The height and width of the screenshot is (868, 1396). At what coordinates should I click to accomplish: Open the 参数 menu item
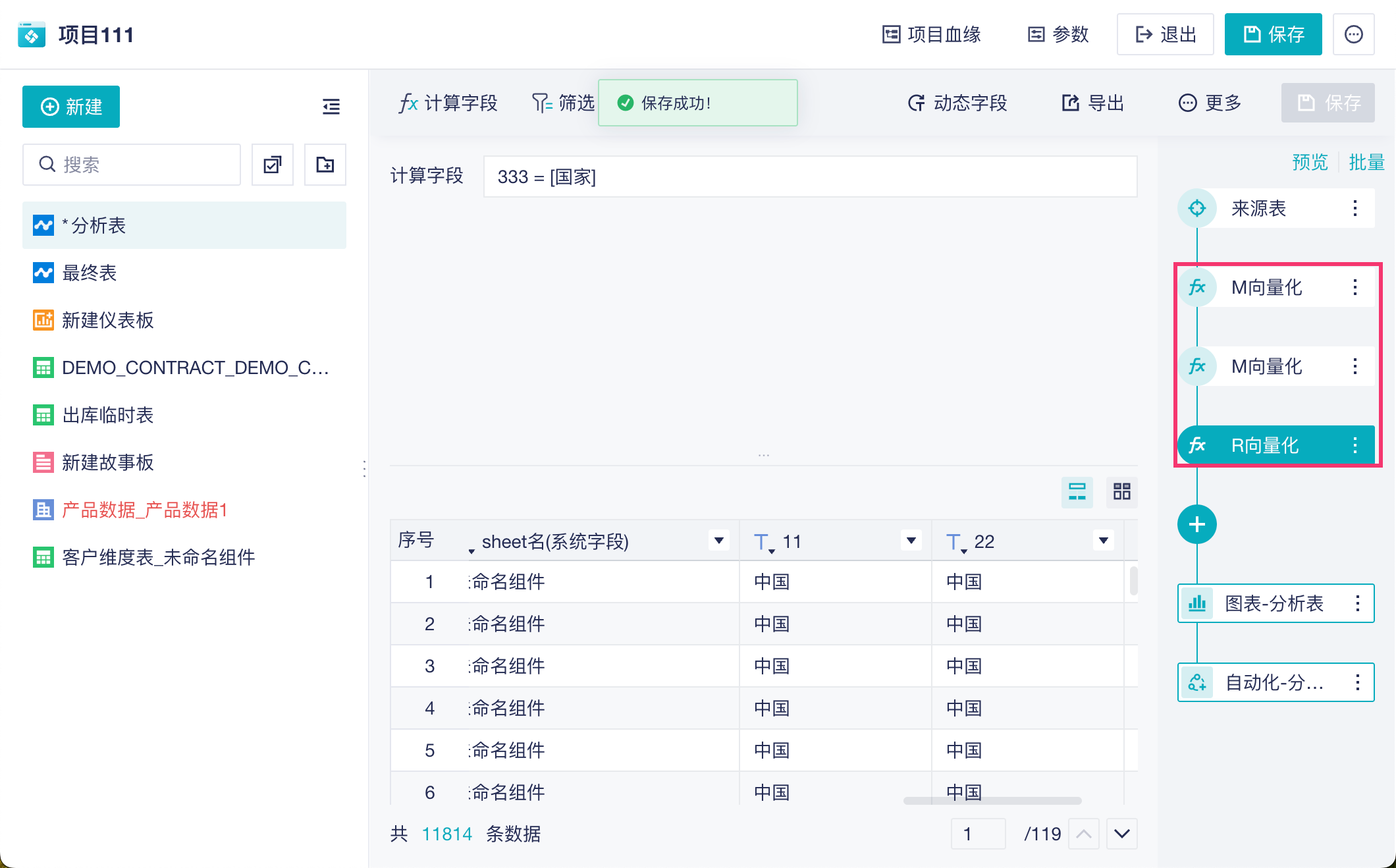[x=1058, y=34]
